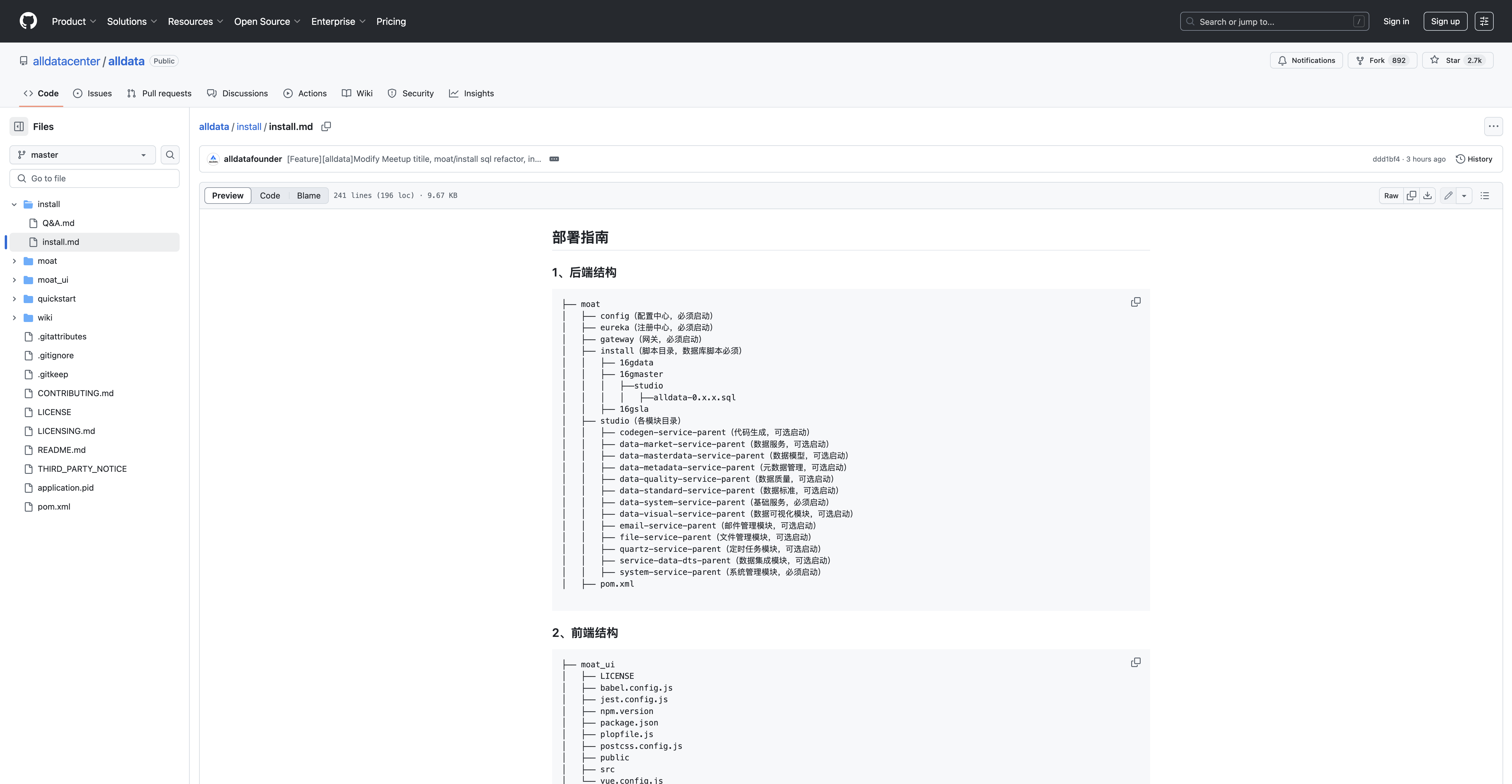Open the Product menu
1512x784 pixels.
[74, 21]
